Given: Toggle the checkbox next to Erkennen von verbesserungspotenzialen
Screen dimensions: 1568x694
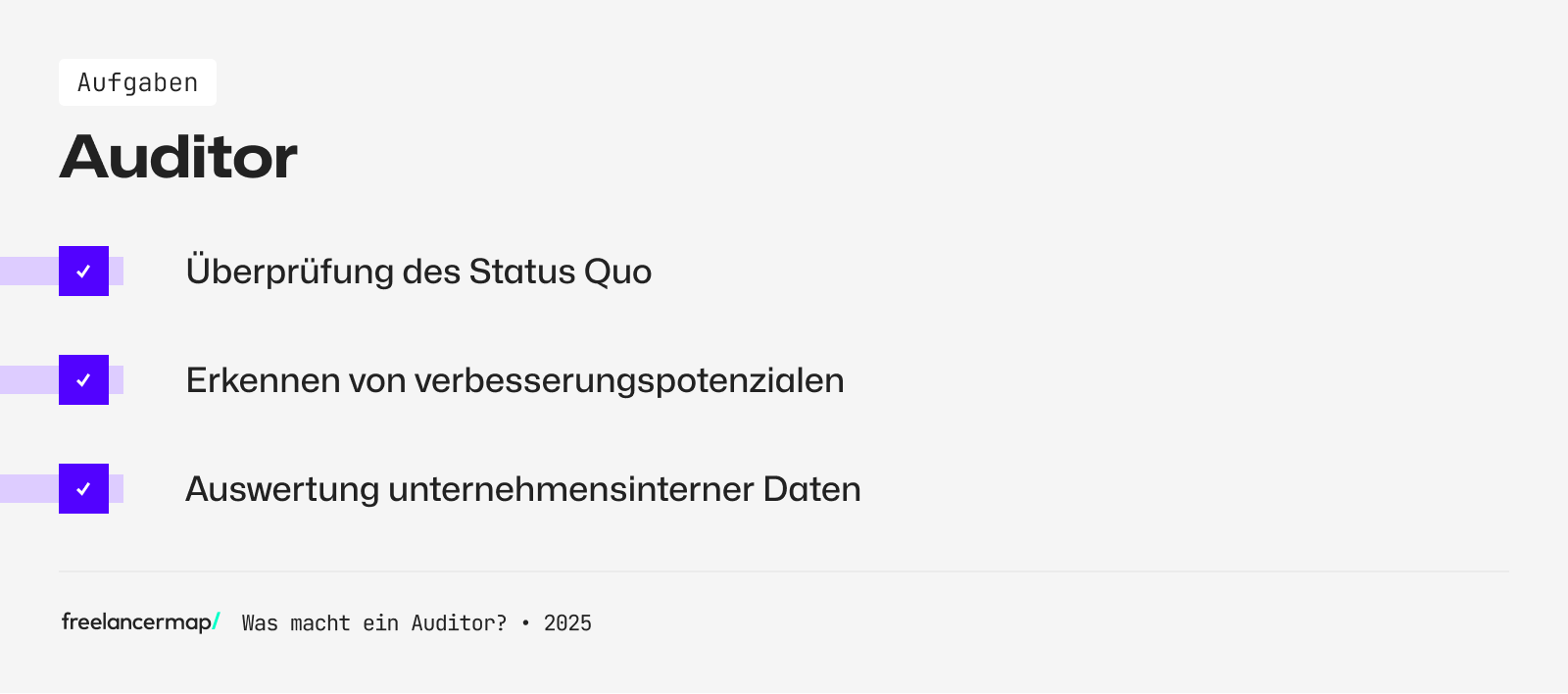Looking at the screenshot, I should [83, 380].
